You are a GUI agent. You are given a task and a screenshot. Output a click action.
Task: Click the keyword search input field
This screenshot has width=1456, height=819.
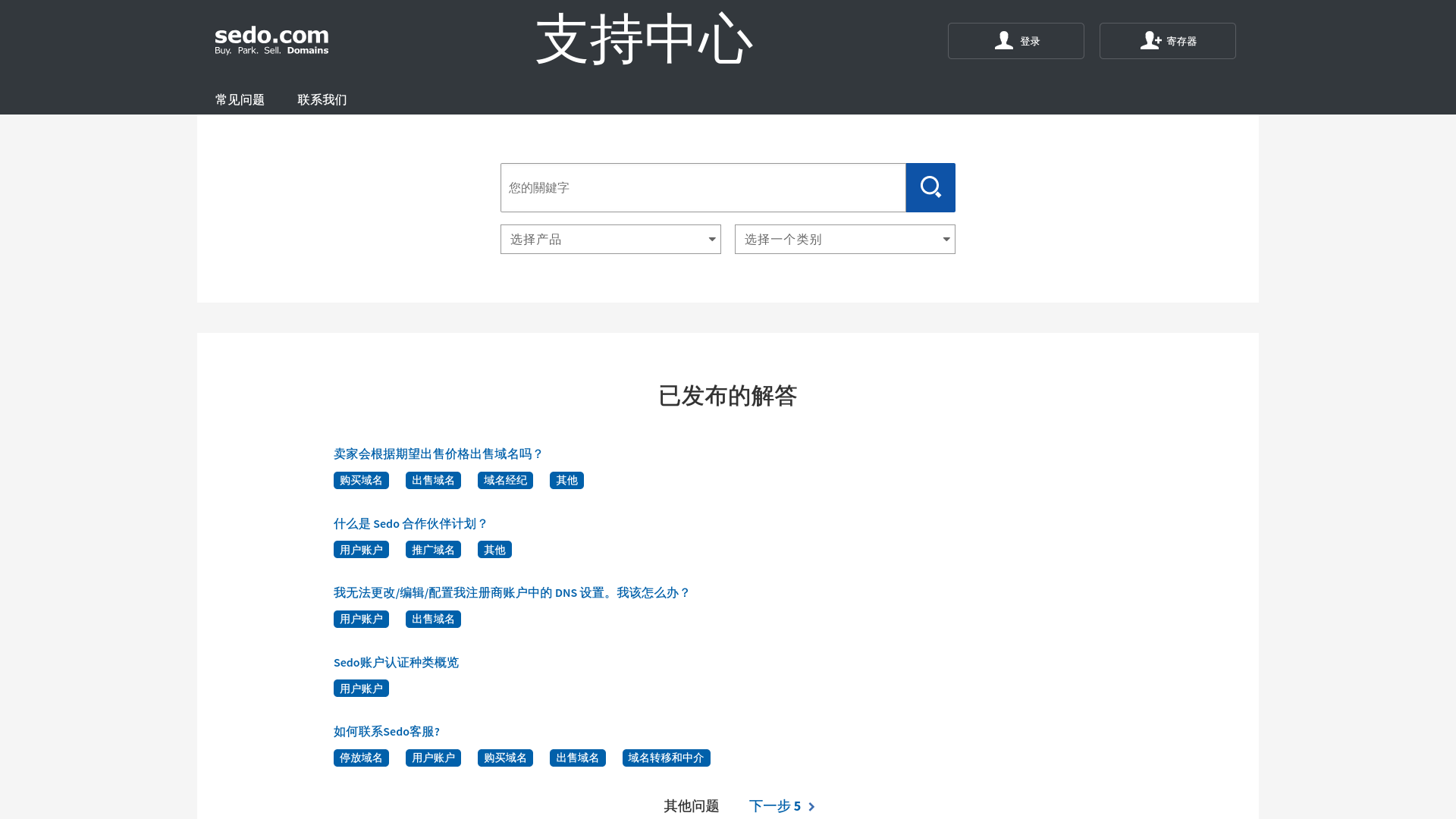click(703, 187)
